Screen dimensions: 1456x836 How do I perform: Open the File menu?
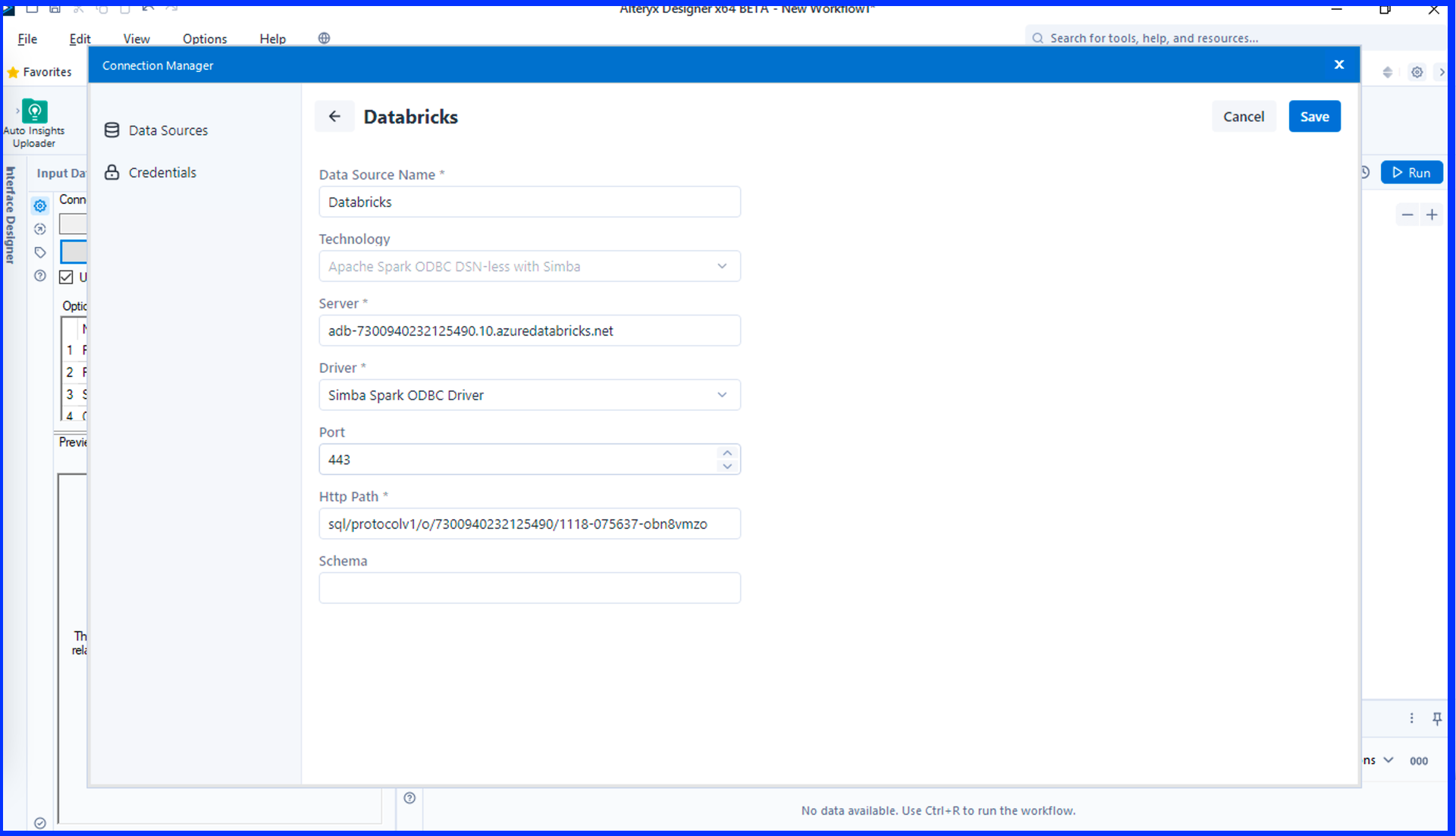tap(27, 39)
